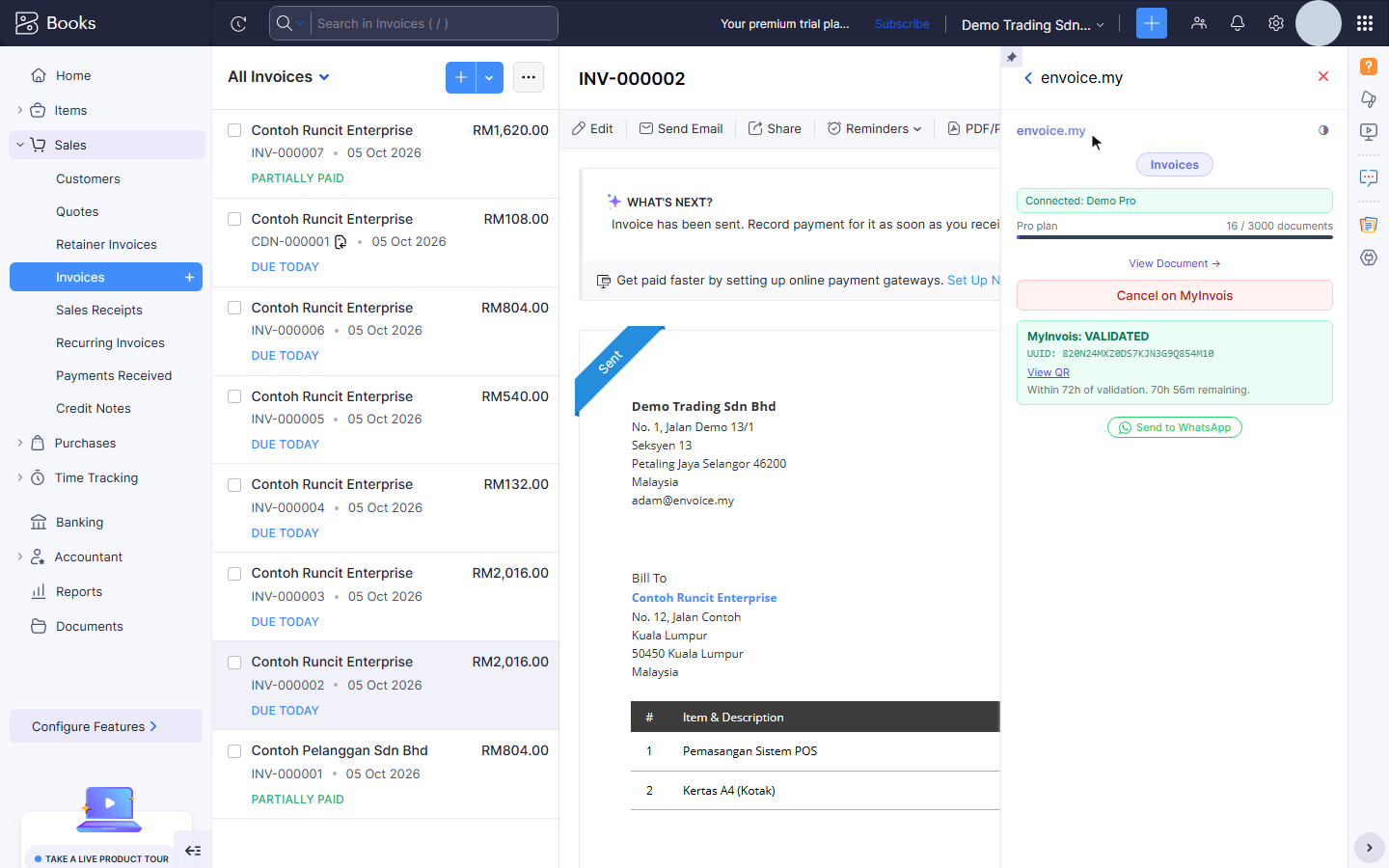This screenshot has width=1389, height=868.
Task: Tick checkbox for CDN-000001 row
Action: point(234,219)
